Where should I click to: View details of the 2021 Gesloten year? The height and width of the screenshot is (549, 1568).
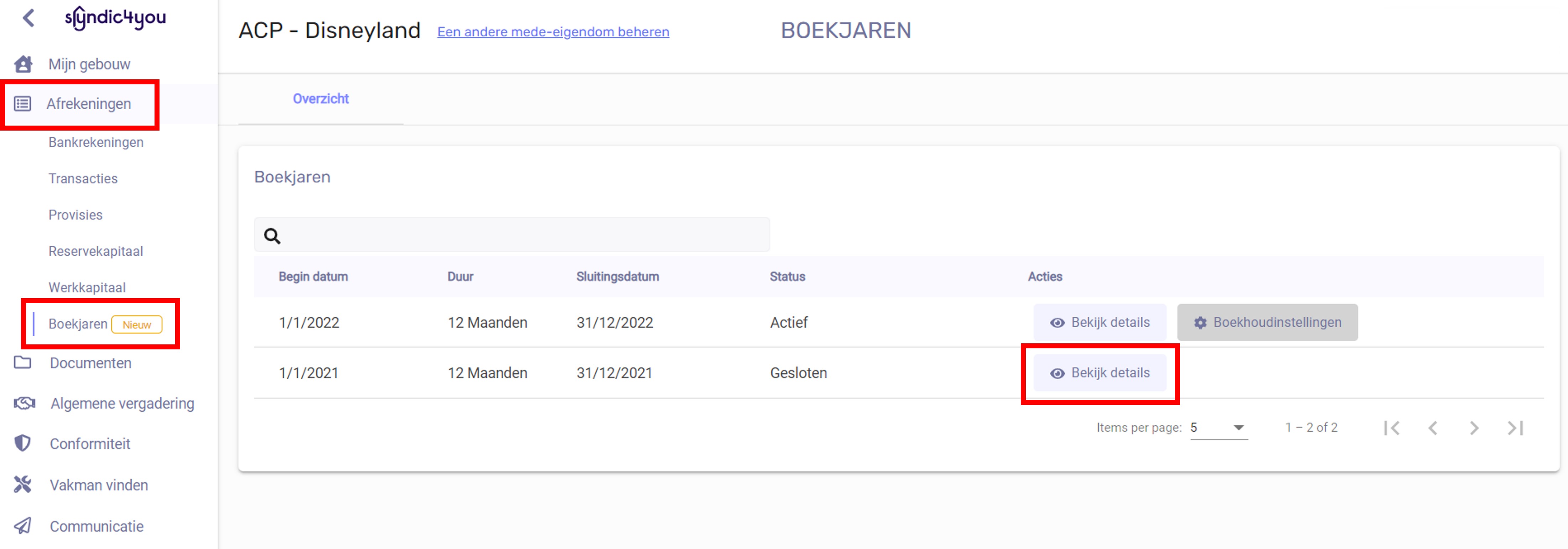tap(1100, 373)
